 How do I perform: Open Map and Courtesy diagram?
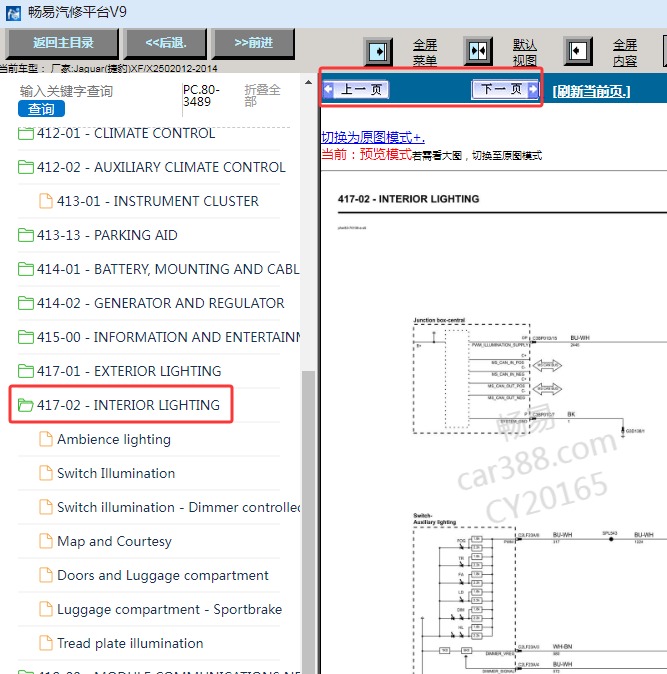pos(114,541)
